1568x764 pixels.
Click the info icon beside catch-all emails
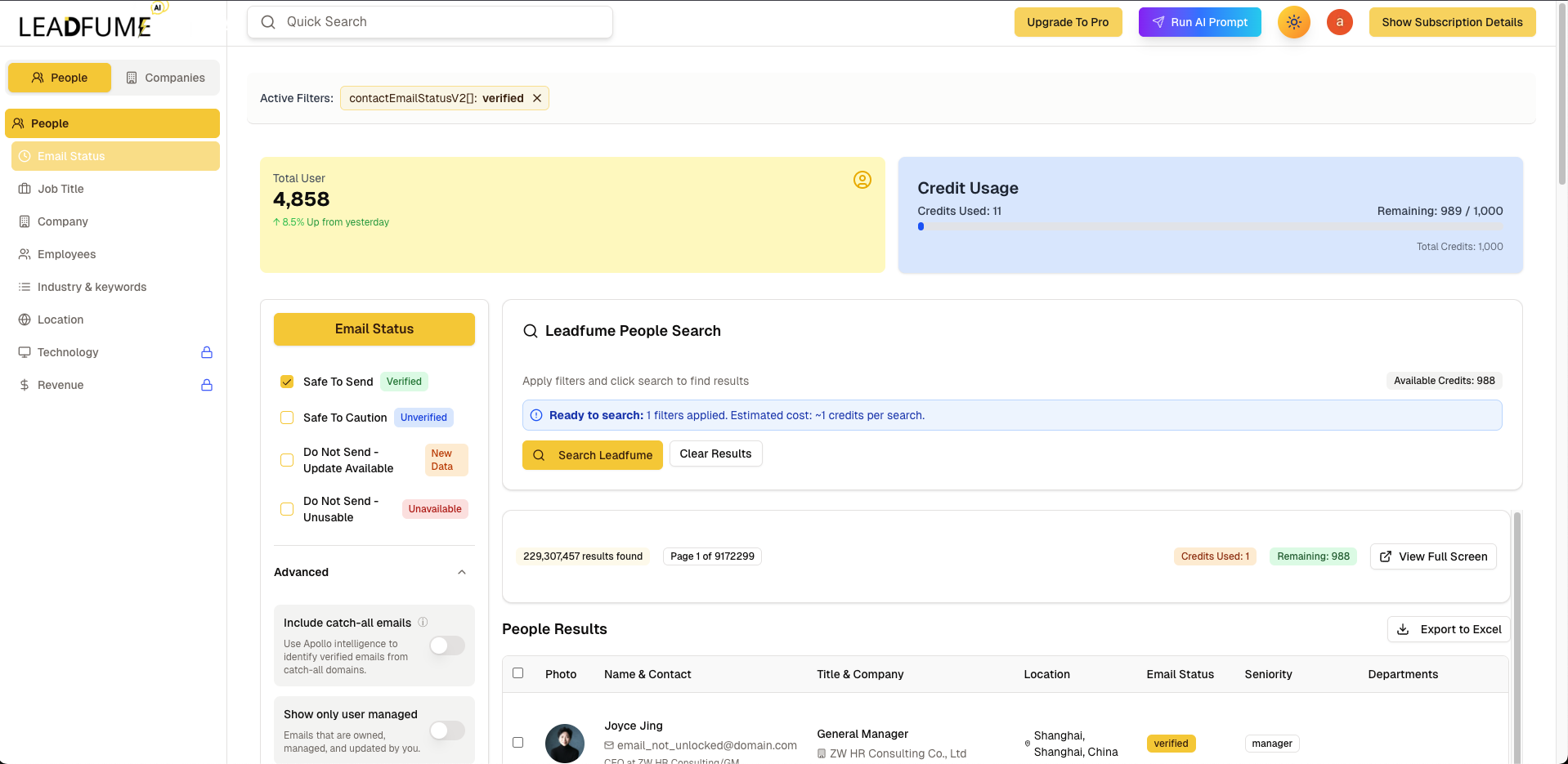423,622
